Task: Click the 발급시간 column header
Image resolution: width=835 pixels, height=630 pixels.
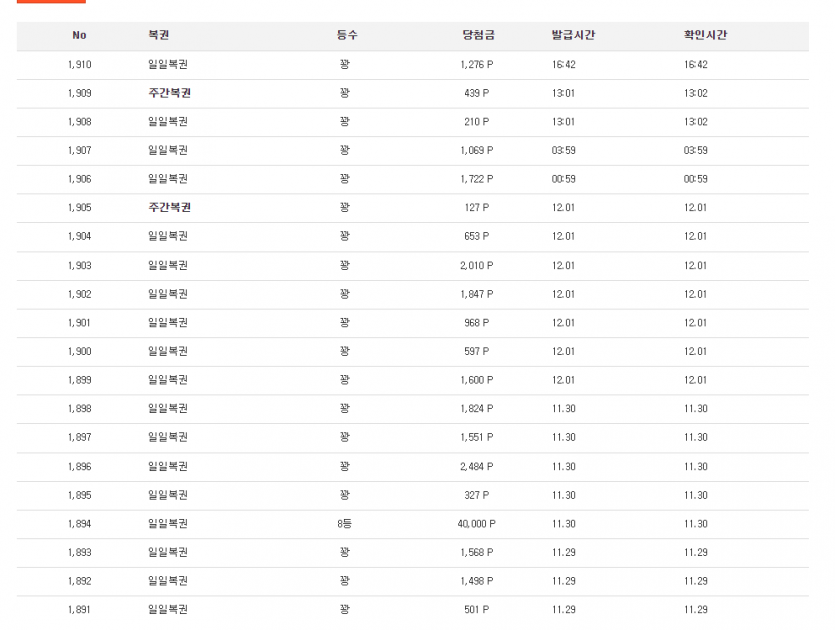Action: tap(573, 35)
